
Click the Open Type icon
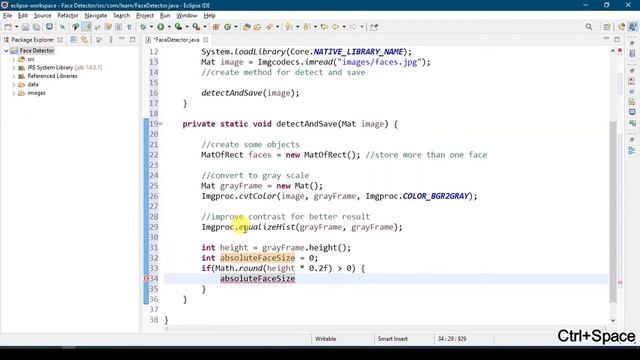click(247, 27)
